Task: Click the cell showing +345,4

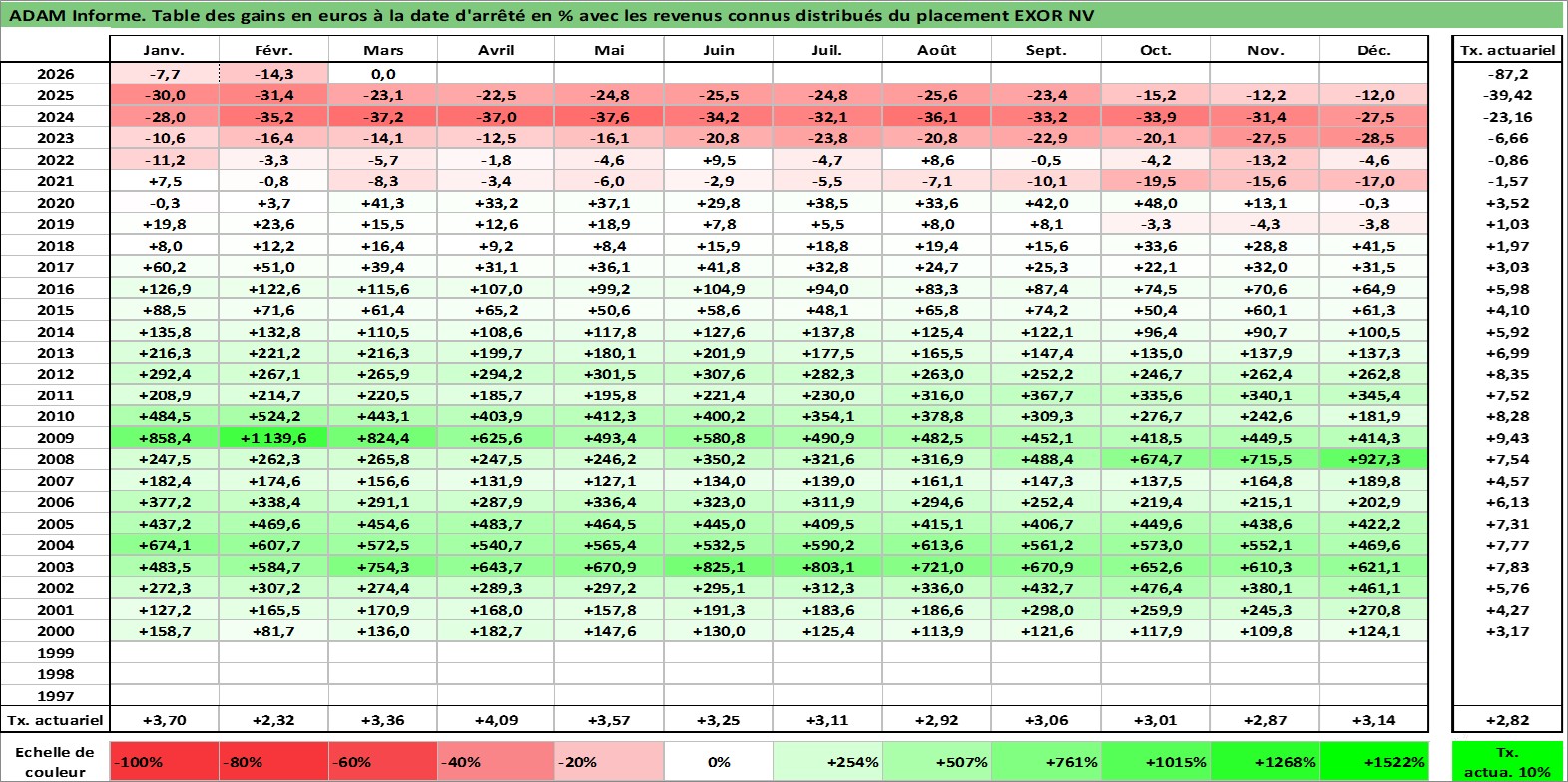Action: tap(1373, 395)
